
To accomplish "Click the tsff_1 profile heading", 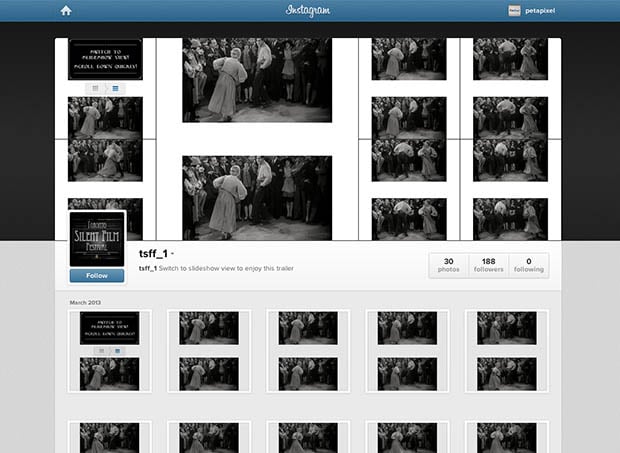I will pyautogui.click(x=153, y=253).
